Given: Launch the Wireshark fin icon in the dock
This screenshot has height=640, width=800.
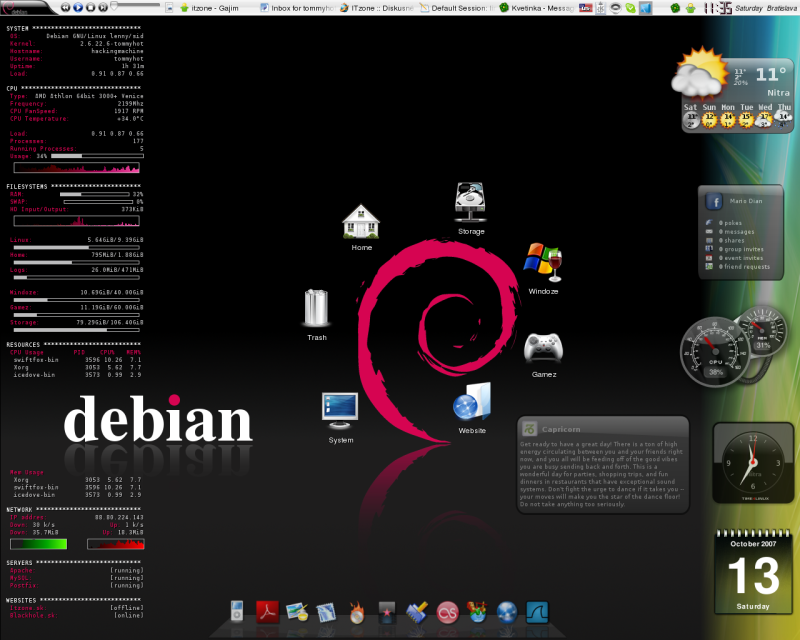Looking at the screenshot, I should pos(537,612).
